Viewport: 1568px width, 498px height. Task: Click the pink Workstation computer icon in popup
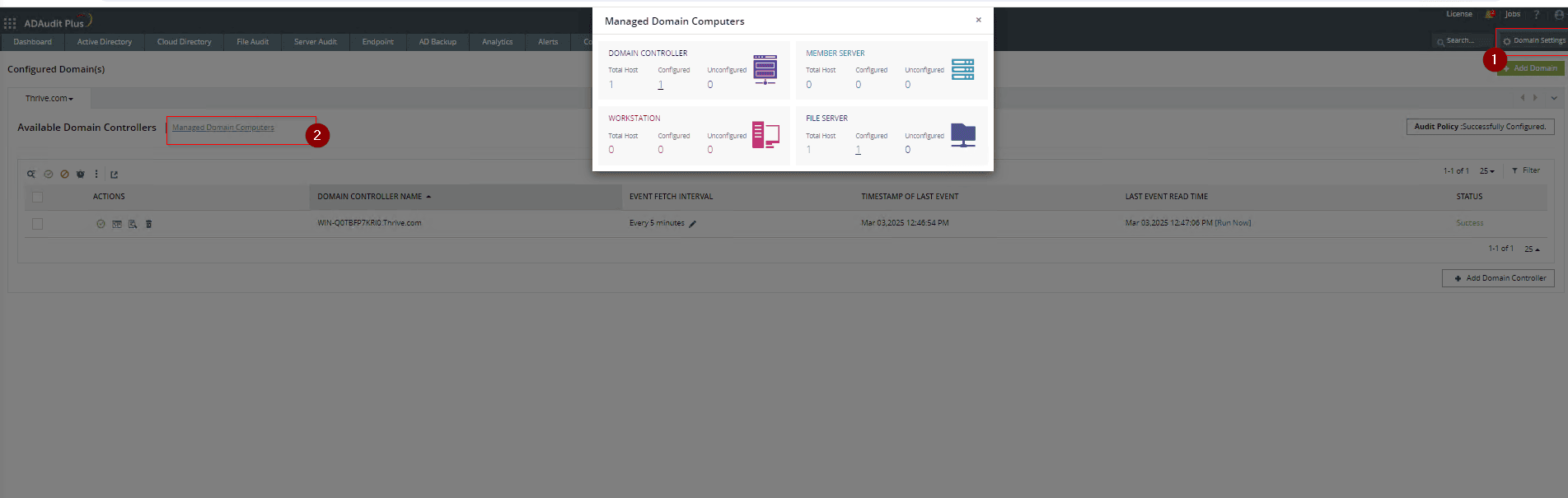click(765, 135)
